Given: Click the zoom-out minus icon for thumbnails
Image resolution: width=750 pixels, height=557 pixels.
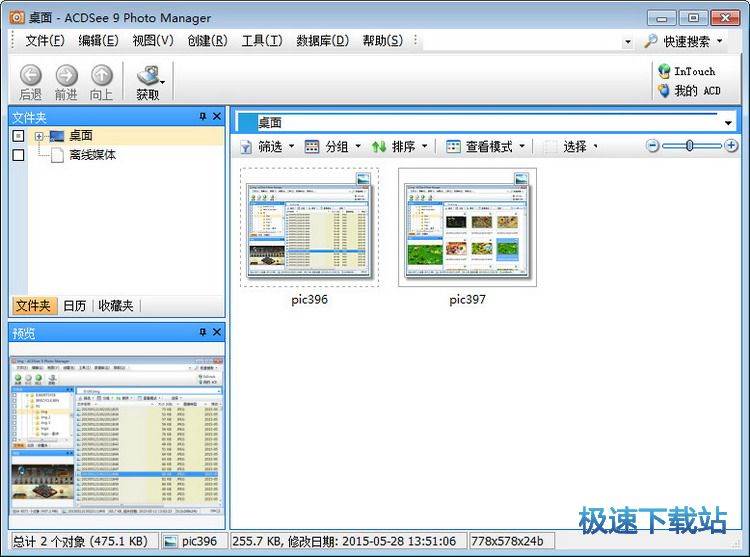Looking at the screenshot, I should coord(653,146).
